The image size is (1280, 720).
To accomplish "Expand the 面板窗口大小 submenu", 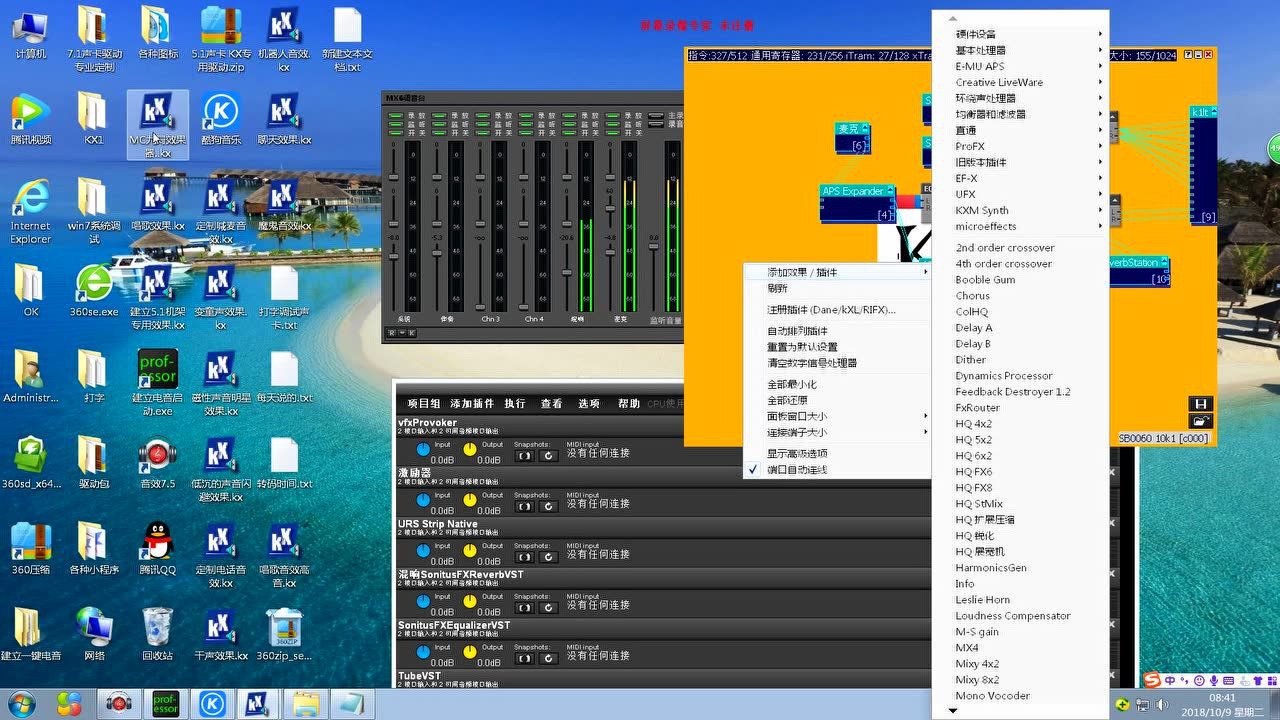I will click(x=838, y=416).
